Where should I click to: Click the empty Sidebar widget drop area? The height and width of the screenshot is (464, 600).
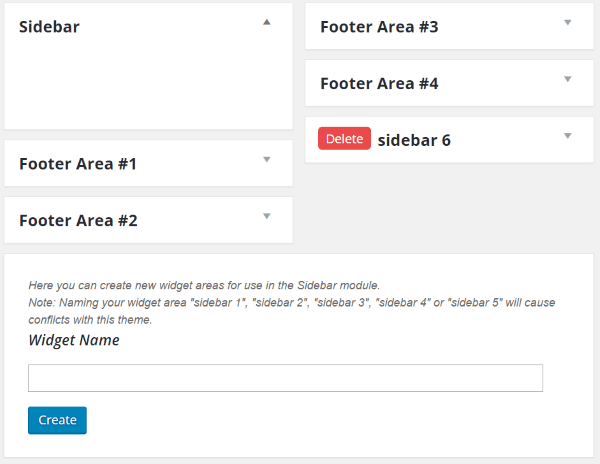point(148,85)
